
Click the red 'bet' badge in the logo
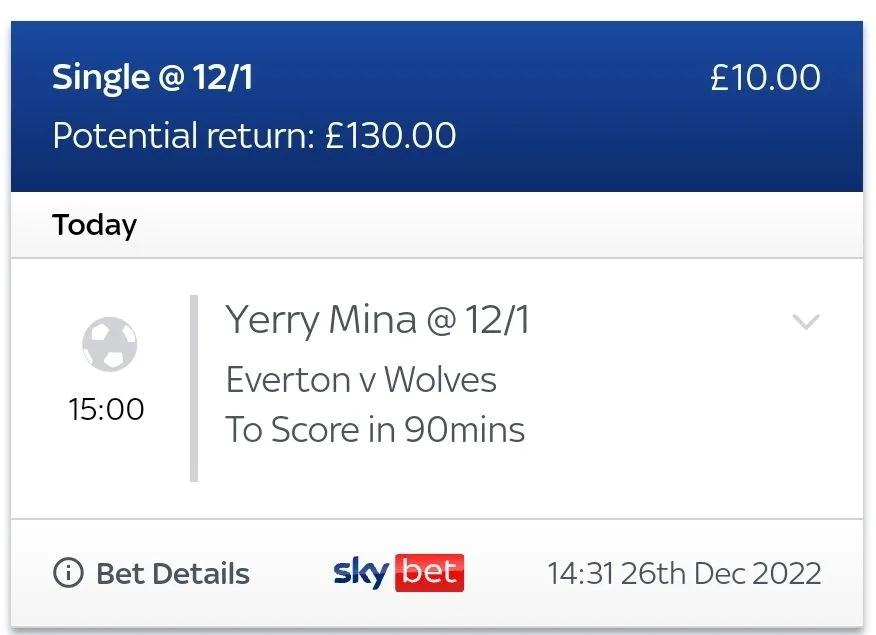tap(430, 573)
